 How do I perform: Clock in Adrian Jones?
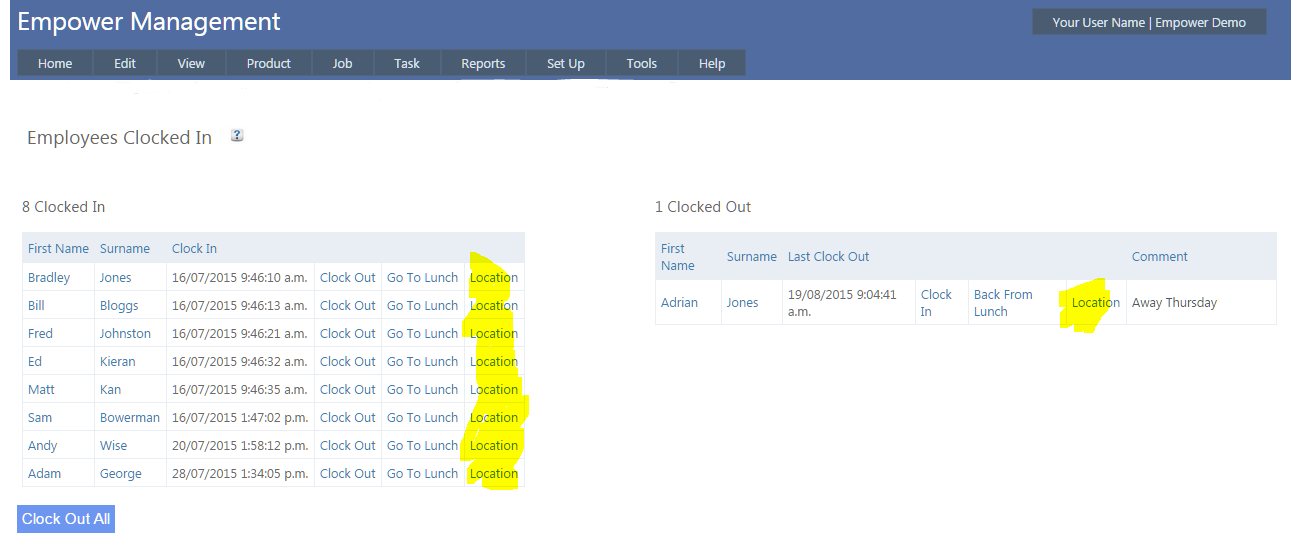936,303
